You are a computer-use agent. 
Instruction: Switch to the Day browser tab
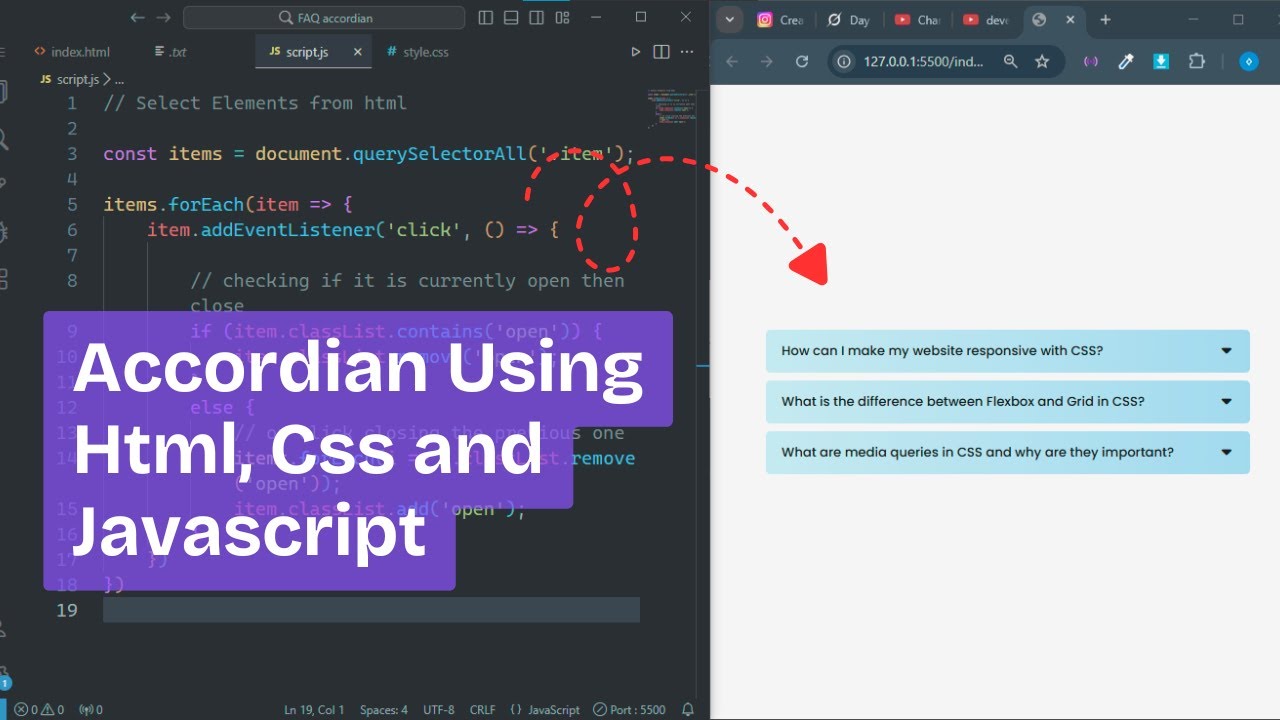(849, 20)
